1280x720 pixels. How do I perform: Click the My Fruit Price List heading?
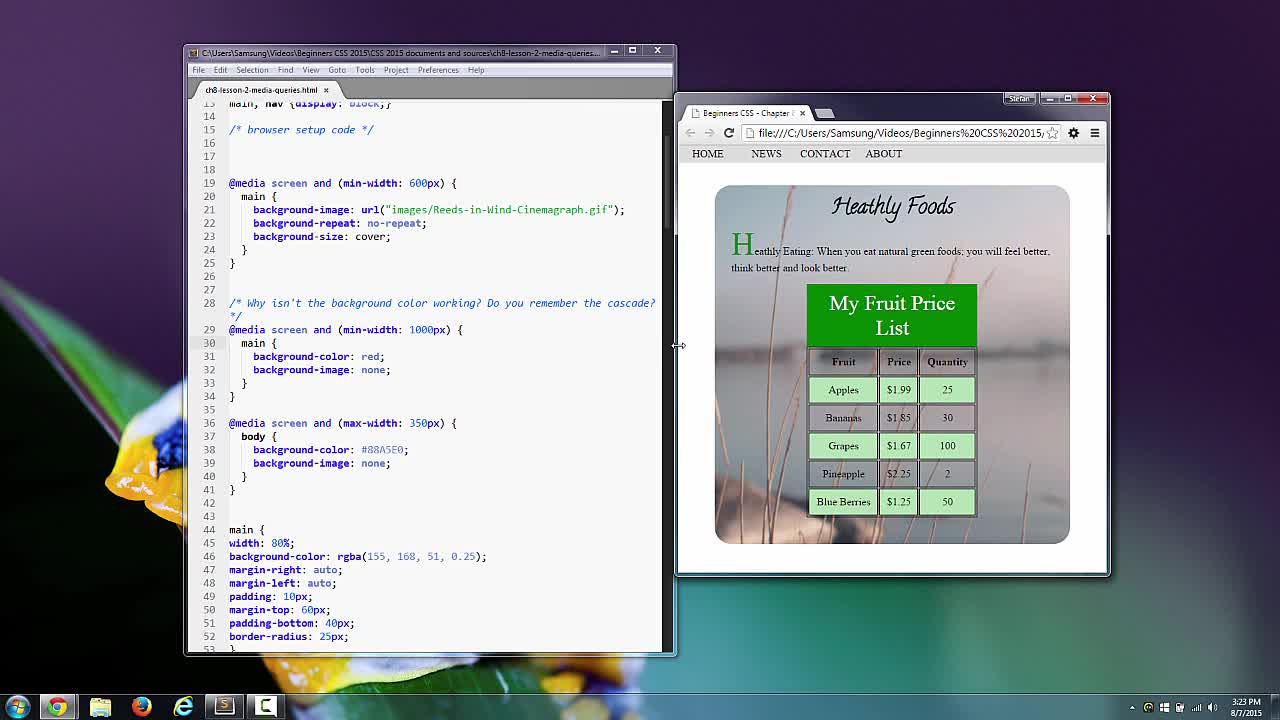(892, 315)
